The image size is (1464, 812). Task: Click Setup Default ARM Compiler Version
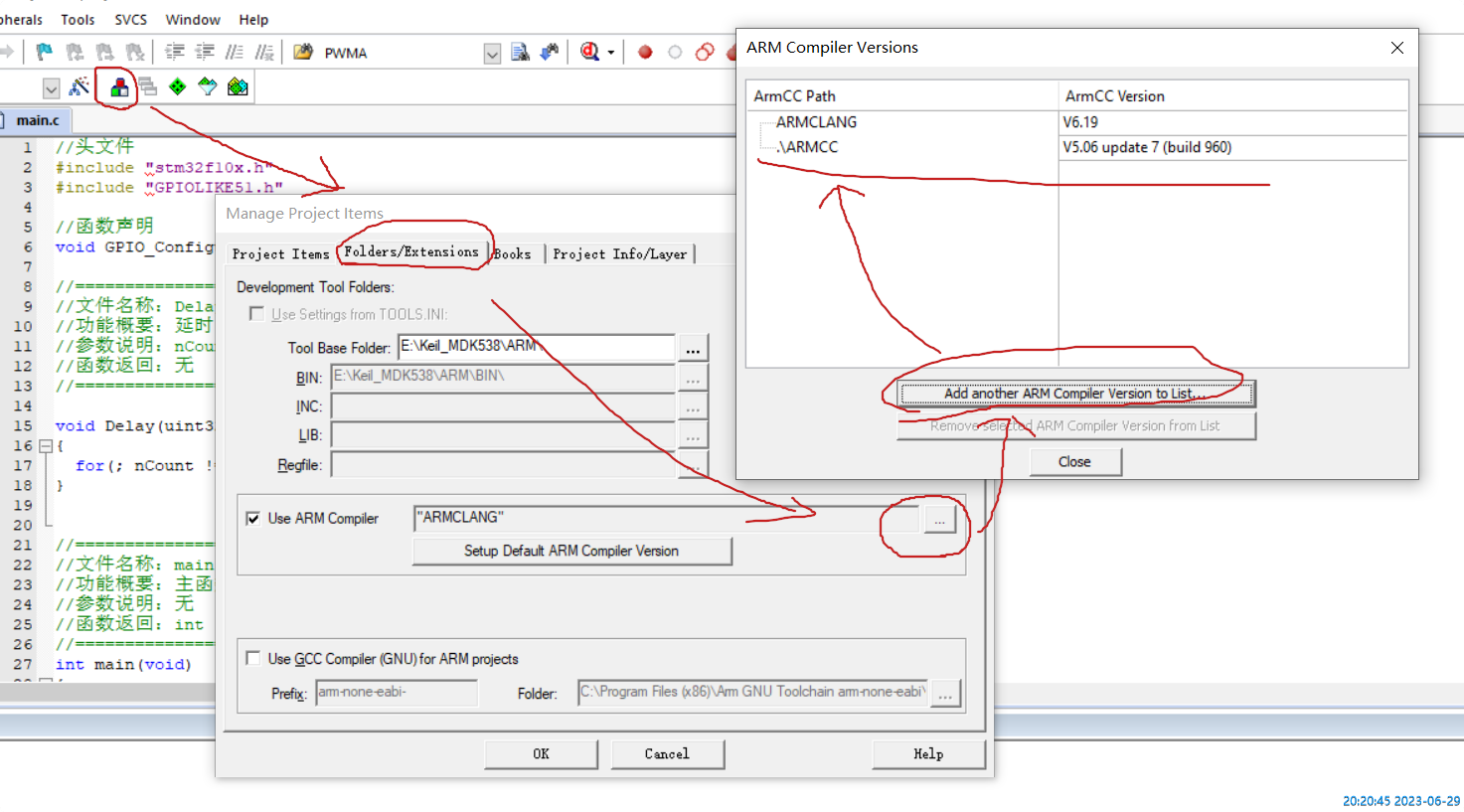pyautogui.click(x=571, y=551)
